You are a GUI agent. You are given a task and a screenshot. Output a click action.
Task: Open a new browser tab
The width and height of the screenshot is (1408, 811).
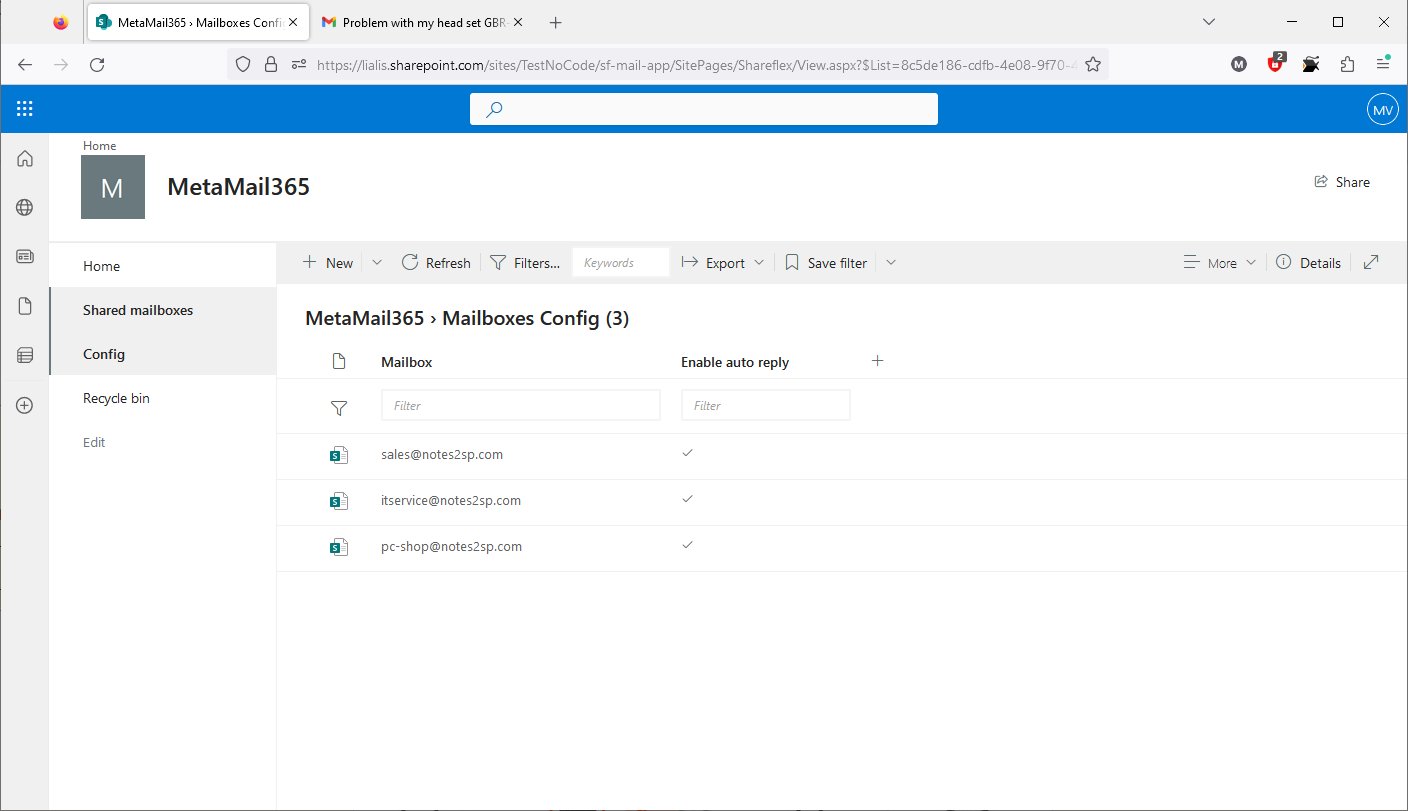556,22
